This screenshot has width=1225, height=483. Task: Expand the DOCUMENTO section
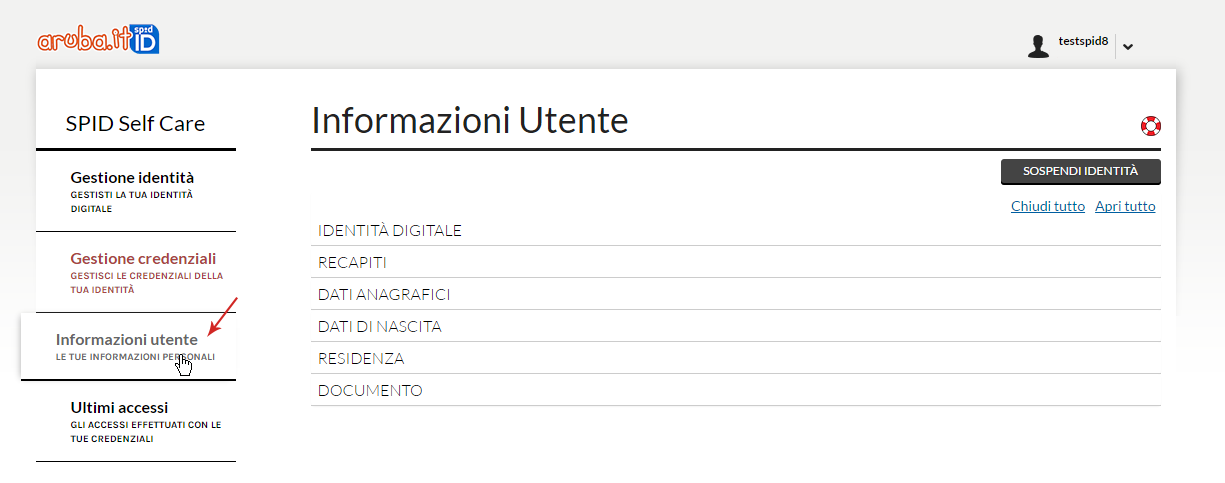pos(736,391)
